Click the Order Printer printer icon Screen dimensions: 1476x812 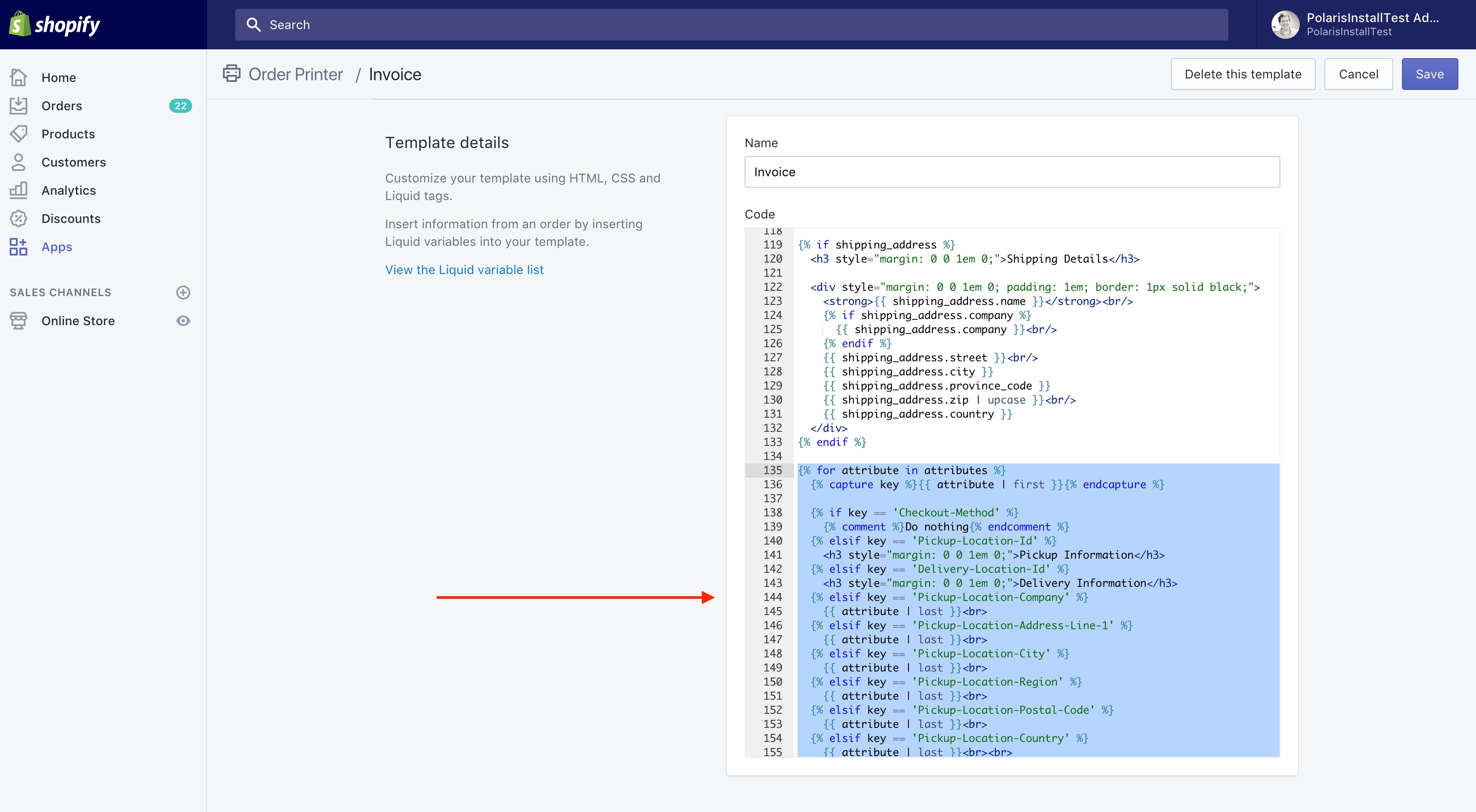(x=231, y=74)
